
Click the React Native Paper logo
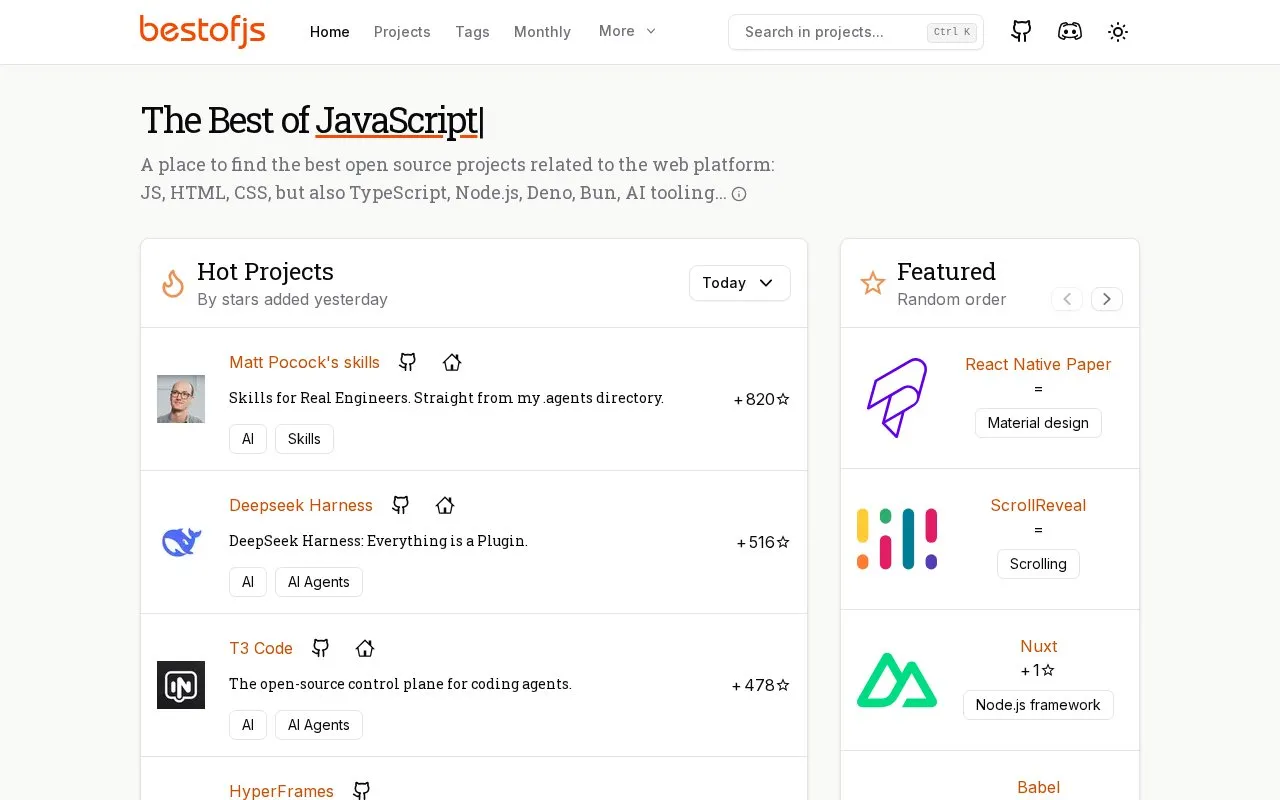pyautogui.click(x=897, y=398)
